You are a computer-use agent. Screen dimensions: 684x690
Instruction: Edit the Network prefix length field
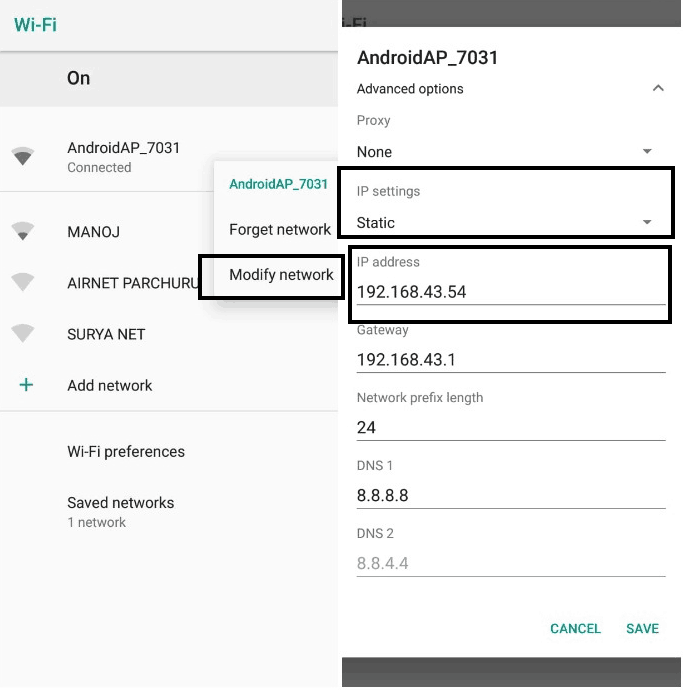(x=511, y=428)
